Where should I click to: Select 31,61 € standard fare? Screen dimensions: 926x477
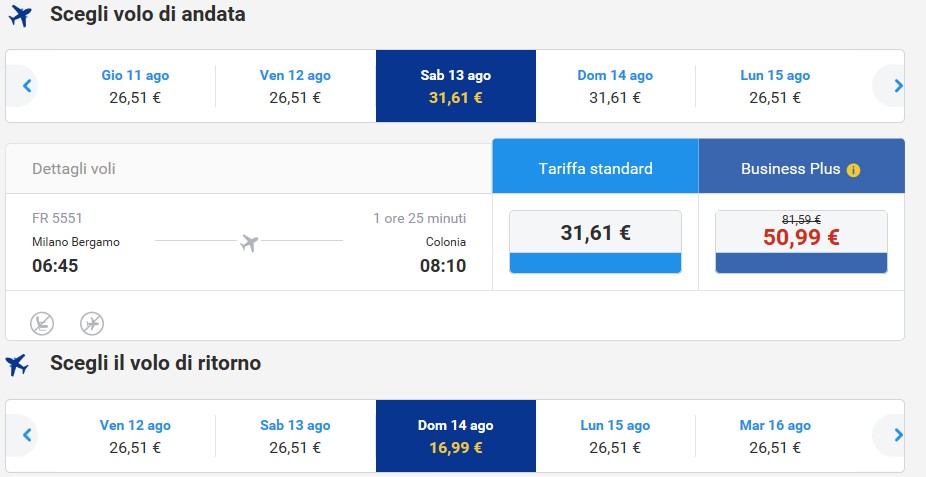(595, 241)
